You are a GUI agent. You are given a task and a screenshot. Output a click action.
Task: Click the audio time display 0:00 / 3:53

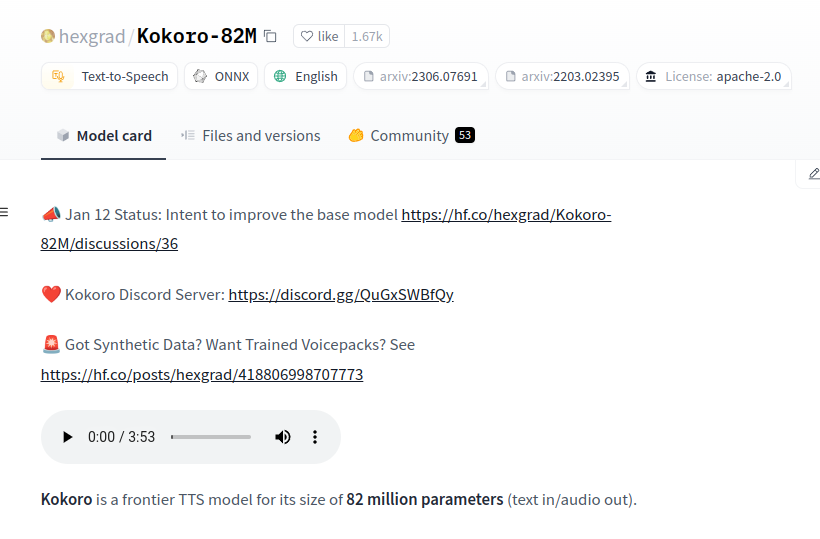pos(121,437)
